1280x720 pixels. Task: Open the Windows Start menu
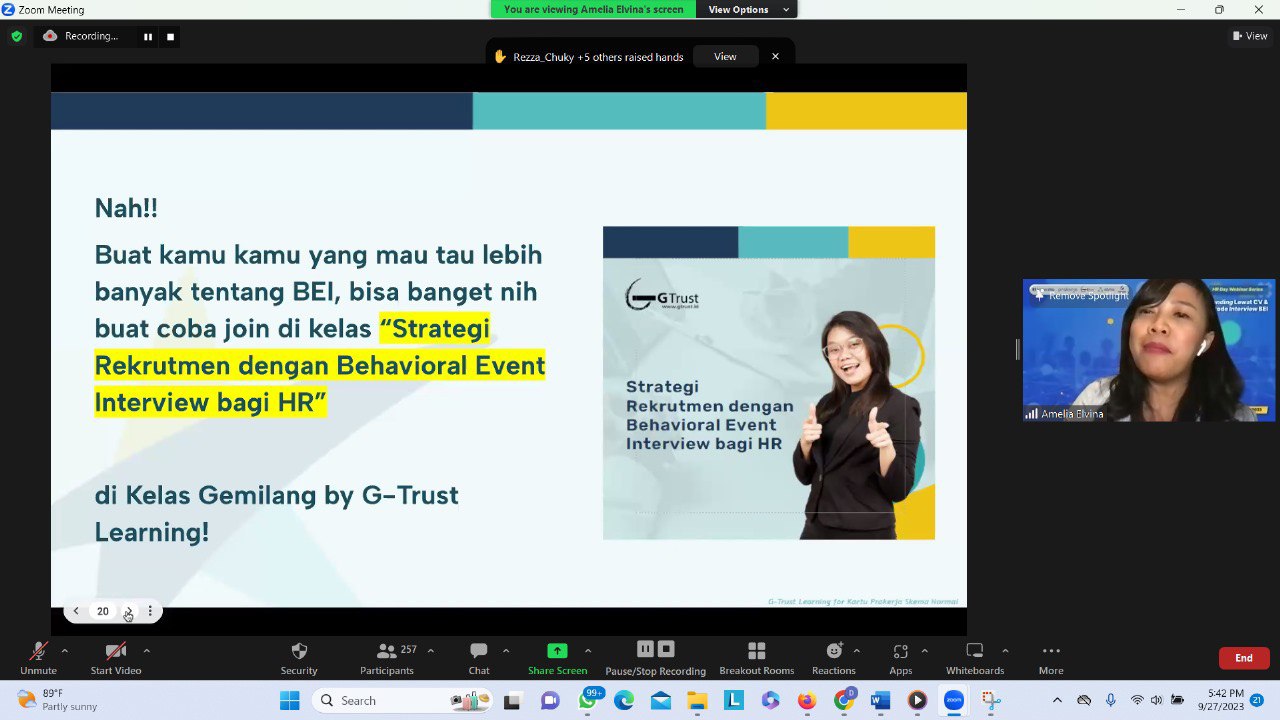[289, 700]
